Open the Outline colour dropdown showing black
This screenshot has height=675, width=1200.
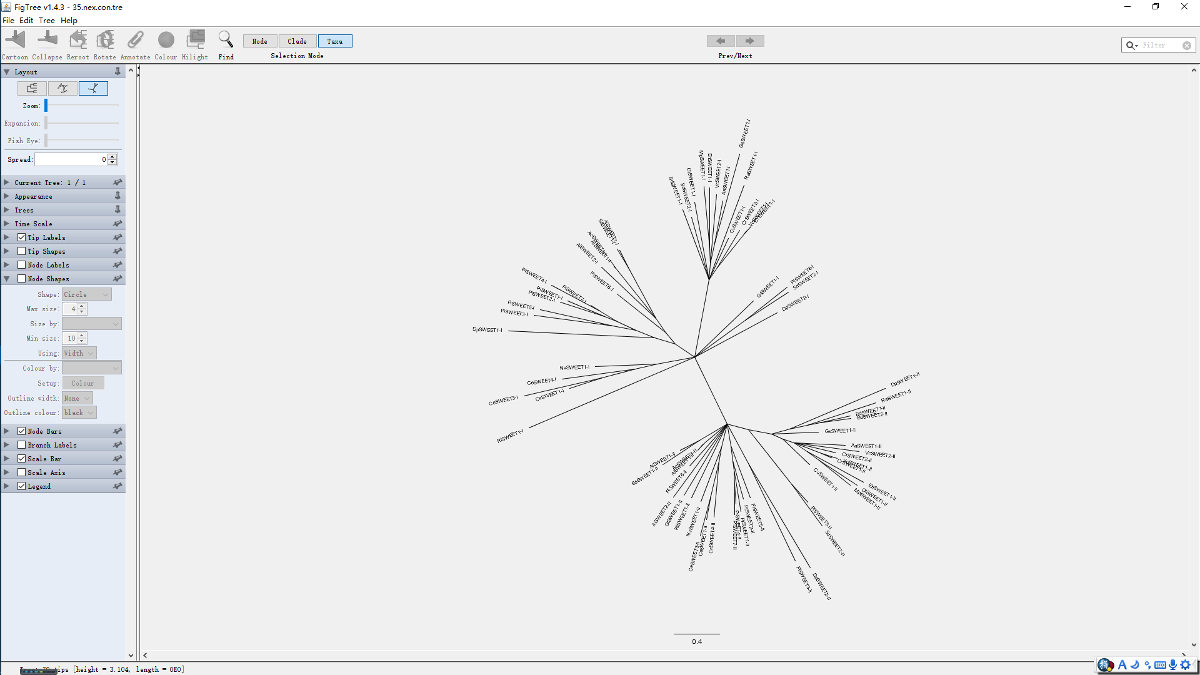click(x=79, y=412)
